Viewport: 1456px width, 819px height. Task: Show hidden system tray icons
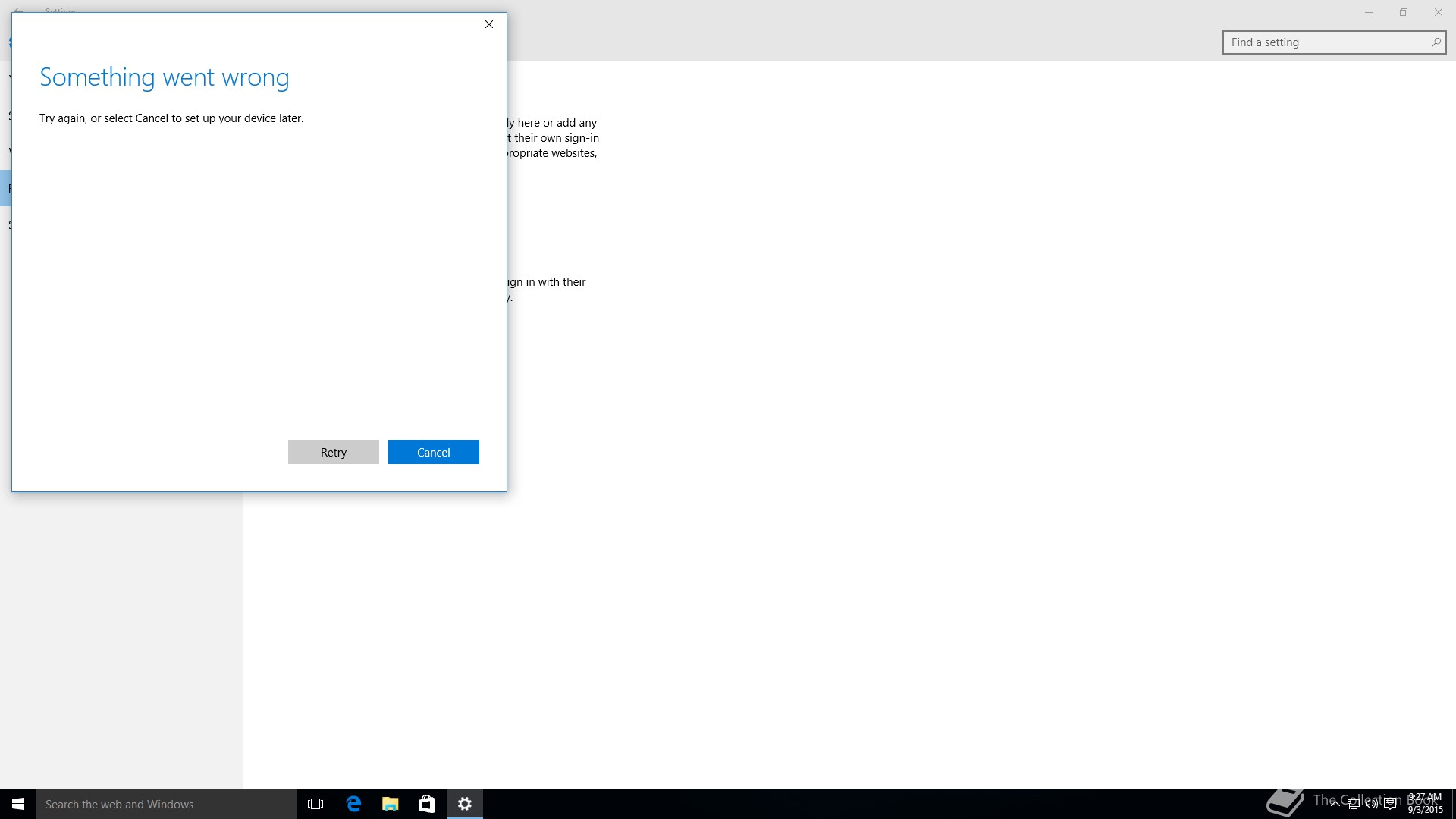coord(1335,804)
